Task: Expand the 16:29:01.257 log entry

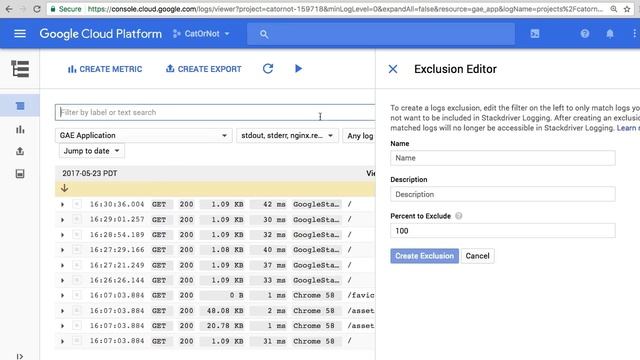Action: click(x=62, y=220)
